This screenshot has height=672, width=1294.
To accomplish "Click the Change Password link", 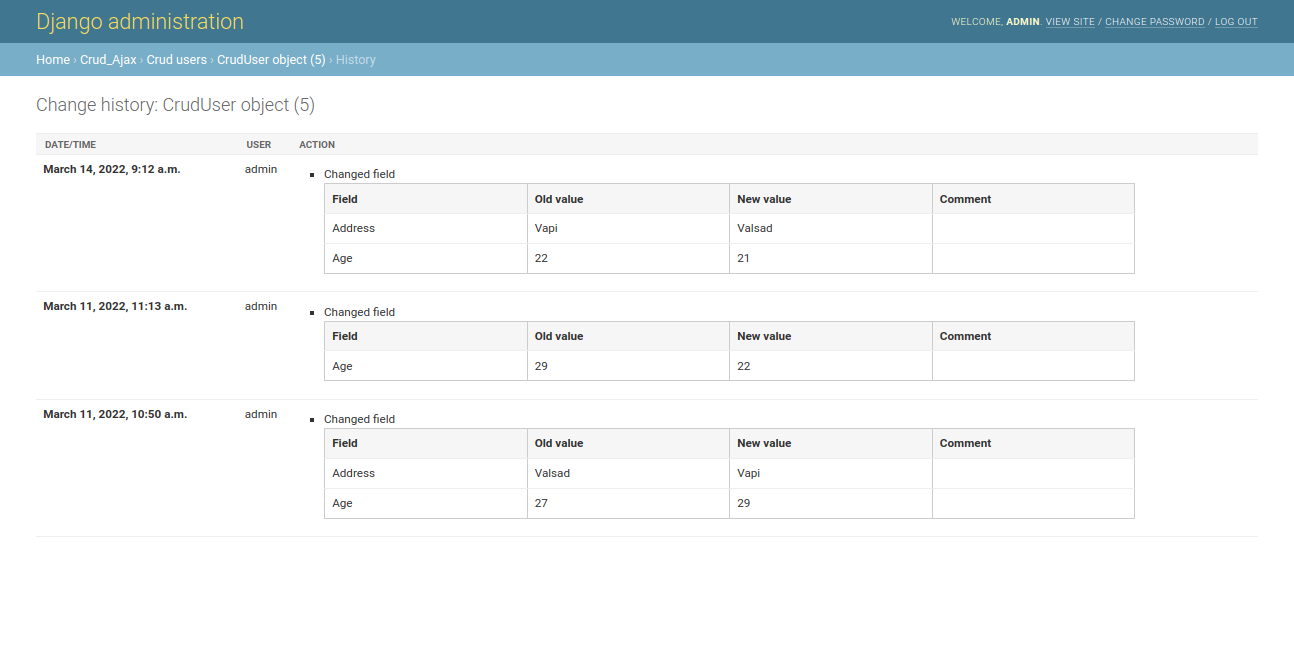I will 1154,22.
